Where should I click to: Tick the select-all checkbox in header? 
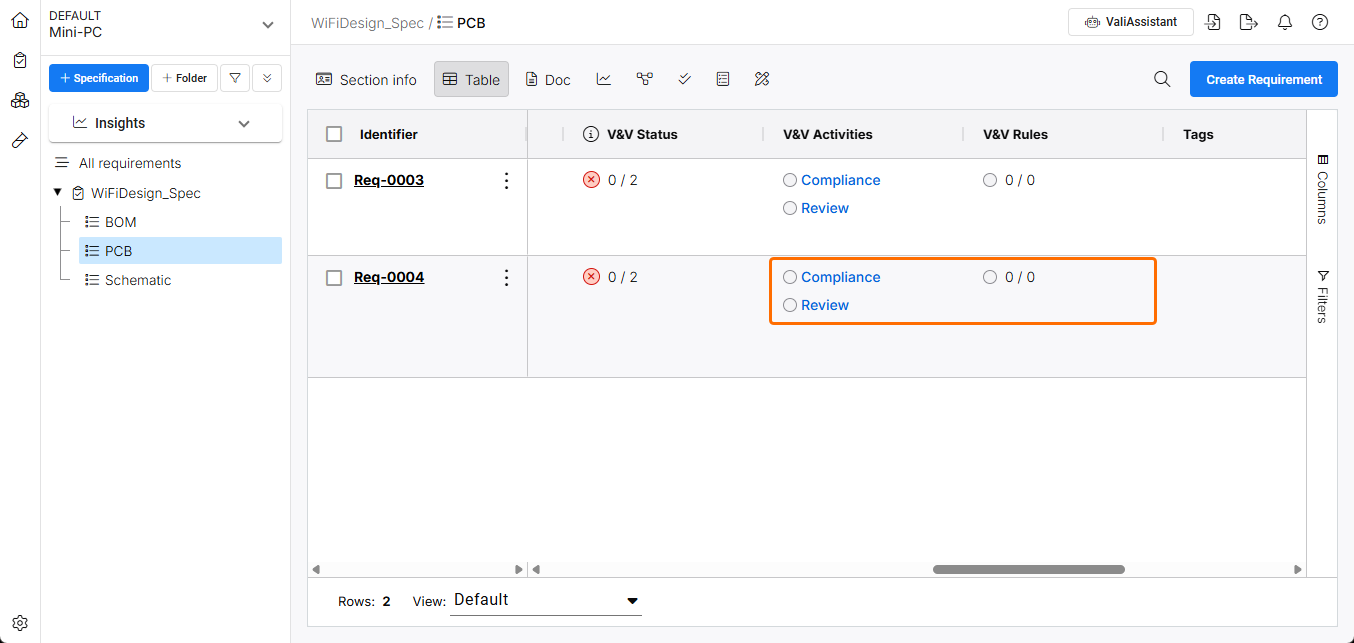coord(335,134)
